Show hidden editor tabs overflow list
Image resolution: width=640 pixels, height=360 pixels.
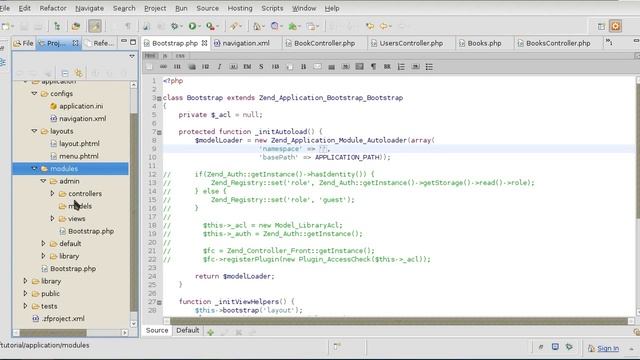click(x=609, y=42)
